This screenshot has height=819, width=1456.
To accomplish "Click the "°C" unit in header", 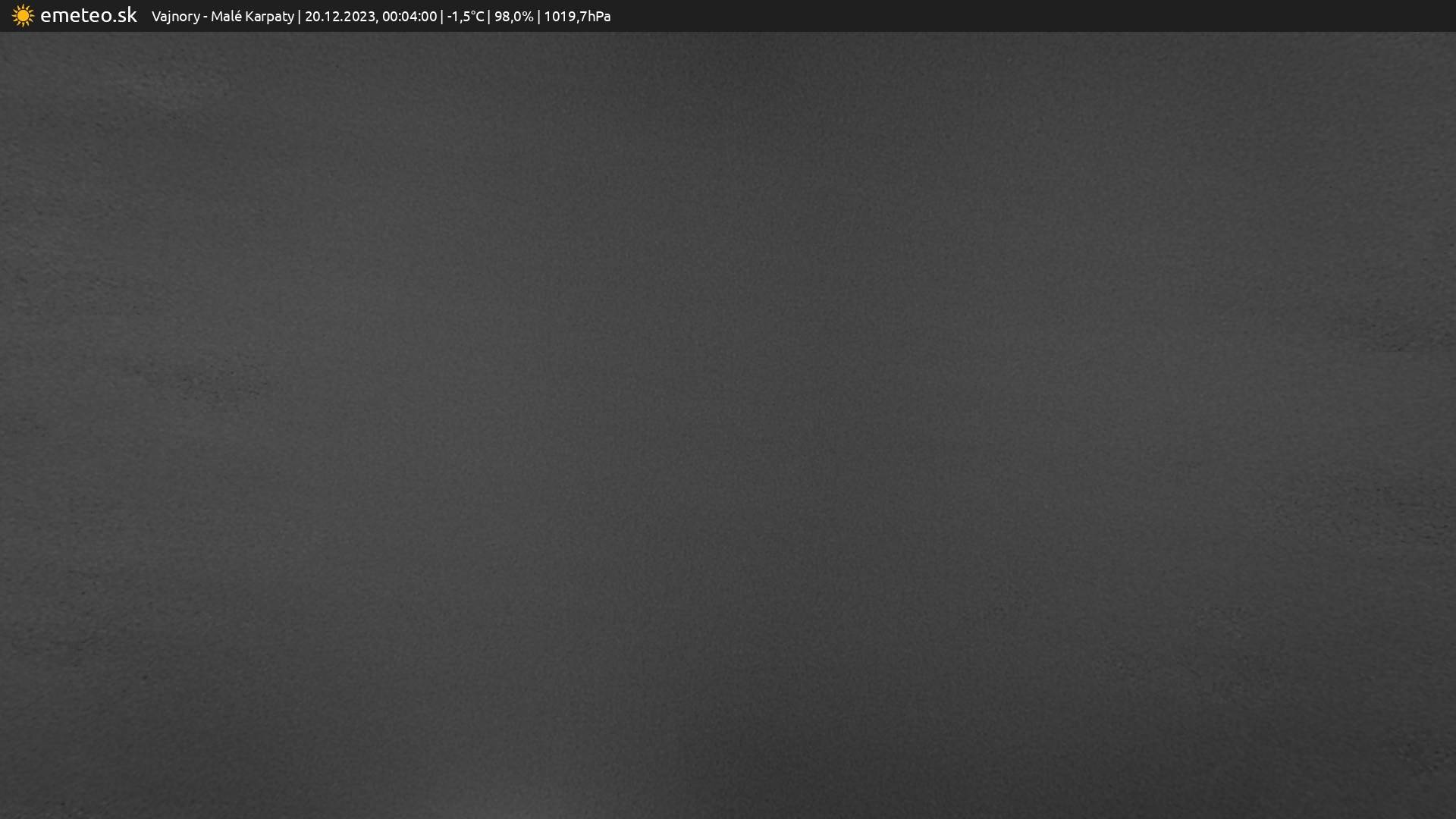I will coord(477,17).
